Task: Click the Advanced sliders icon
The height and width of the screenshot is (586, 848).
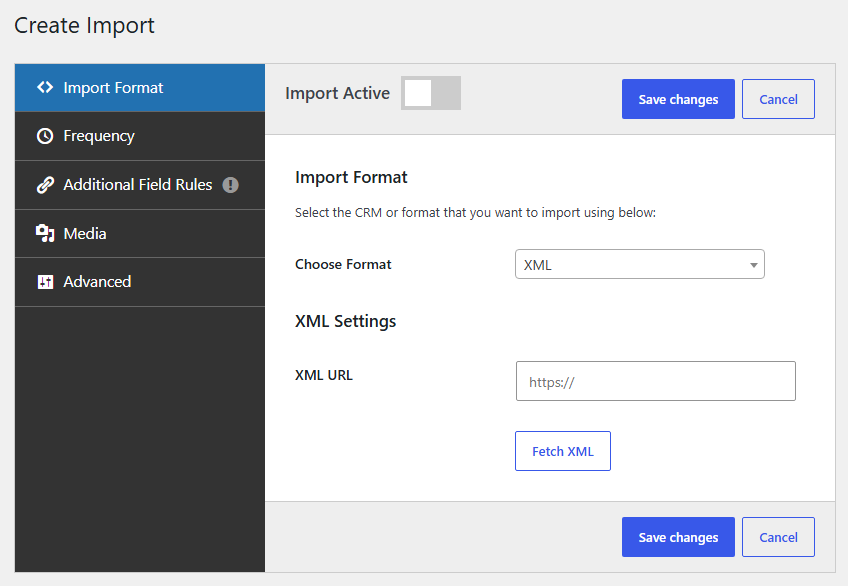Action: 45,282
